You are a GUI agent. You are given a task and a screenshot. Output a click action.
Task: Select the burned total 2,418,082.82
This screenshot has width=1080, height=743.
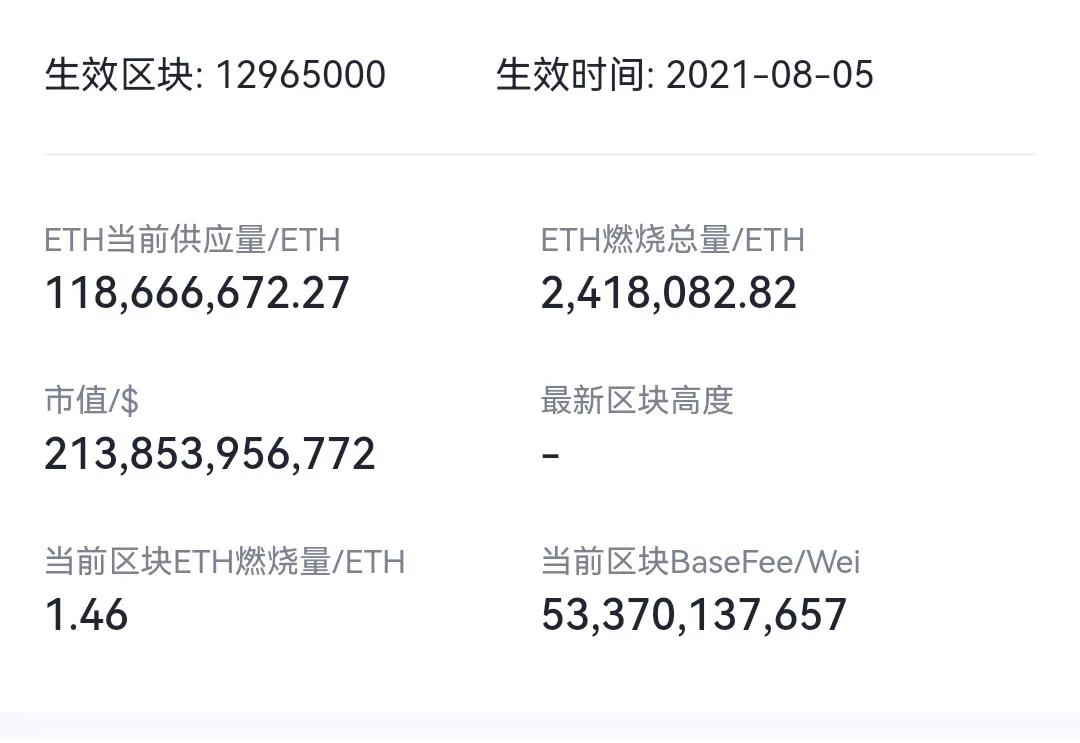(x=669, y=293)
